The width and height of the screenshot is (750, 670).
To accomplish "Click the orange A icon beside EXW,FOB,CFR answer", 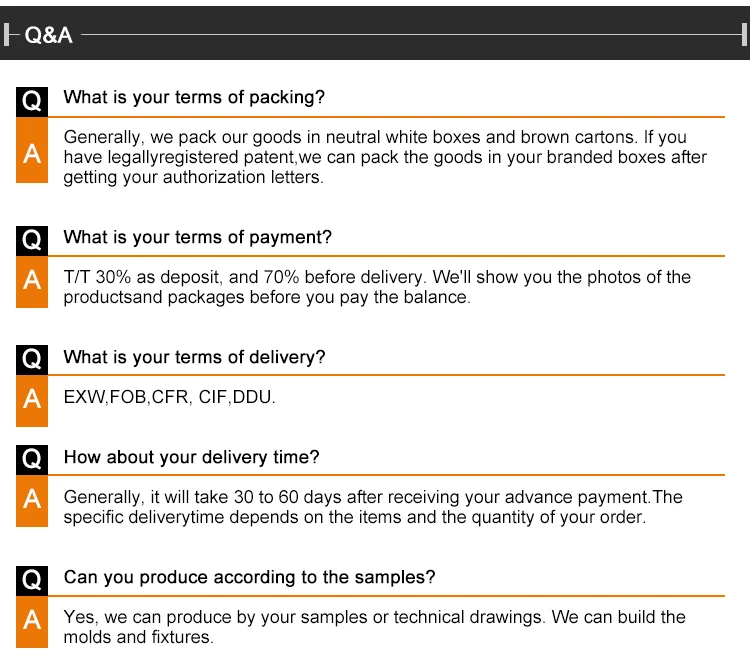I will point(32,399).
